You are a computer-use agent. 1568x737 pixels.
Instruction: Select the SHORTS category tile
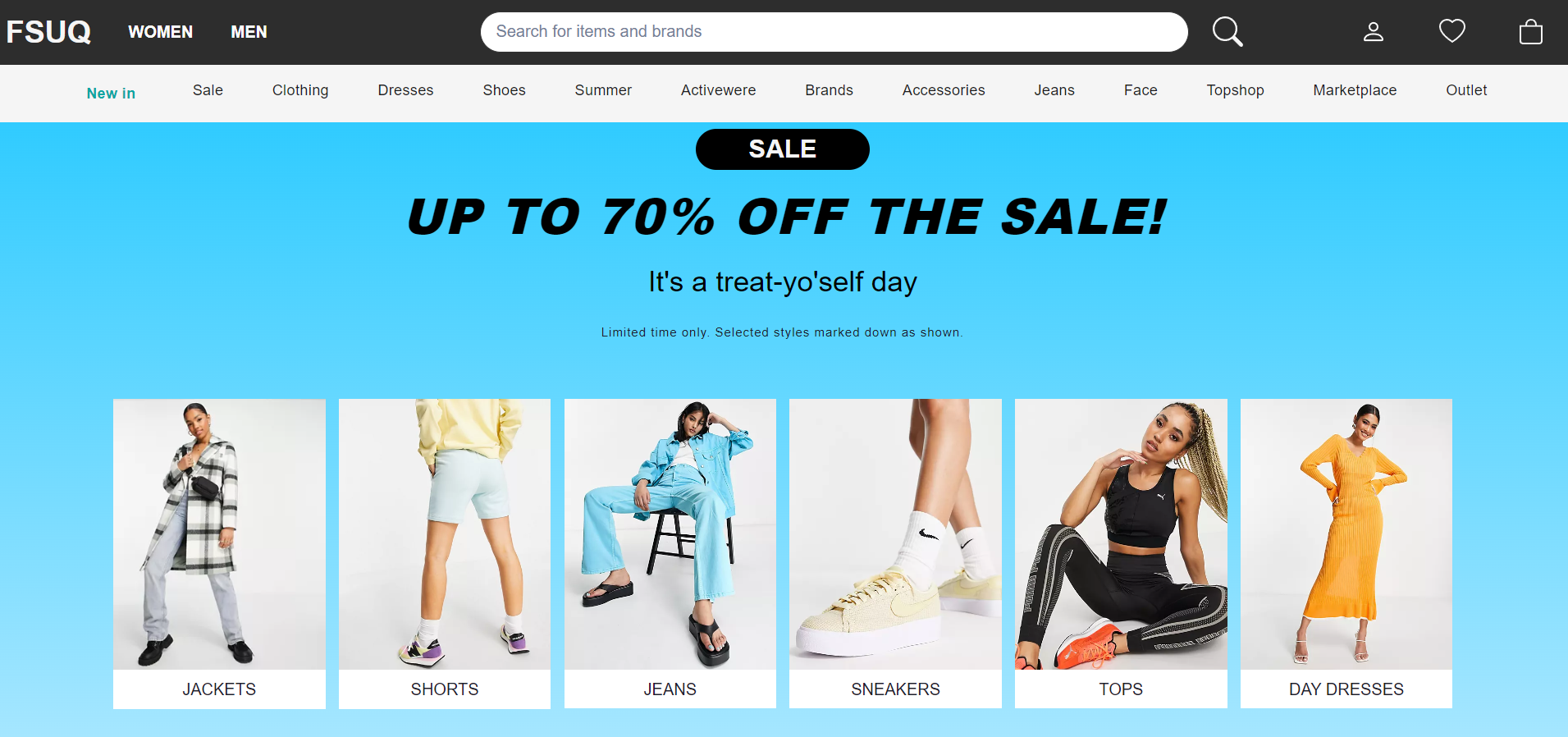[445, 553]
